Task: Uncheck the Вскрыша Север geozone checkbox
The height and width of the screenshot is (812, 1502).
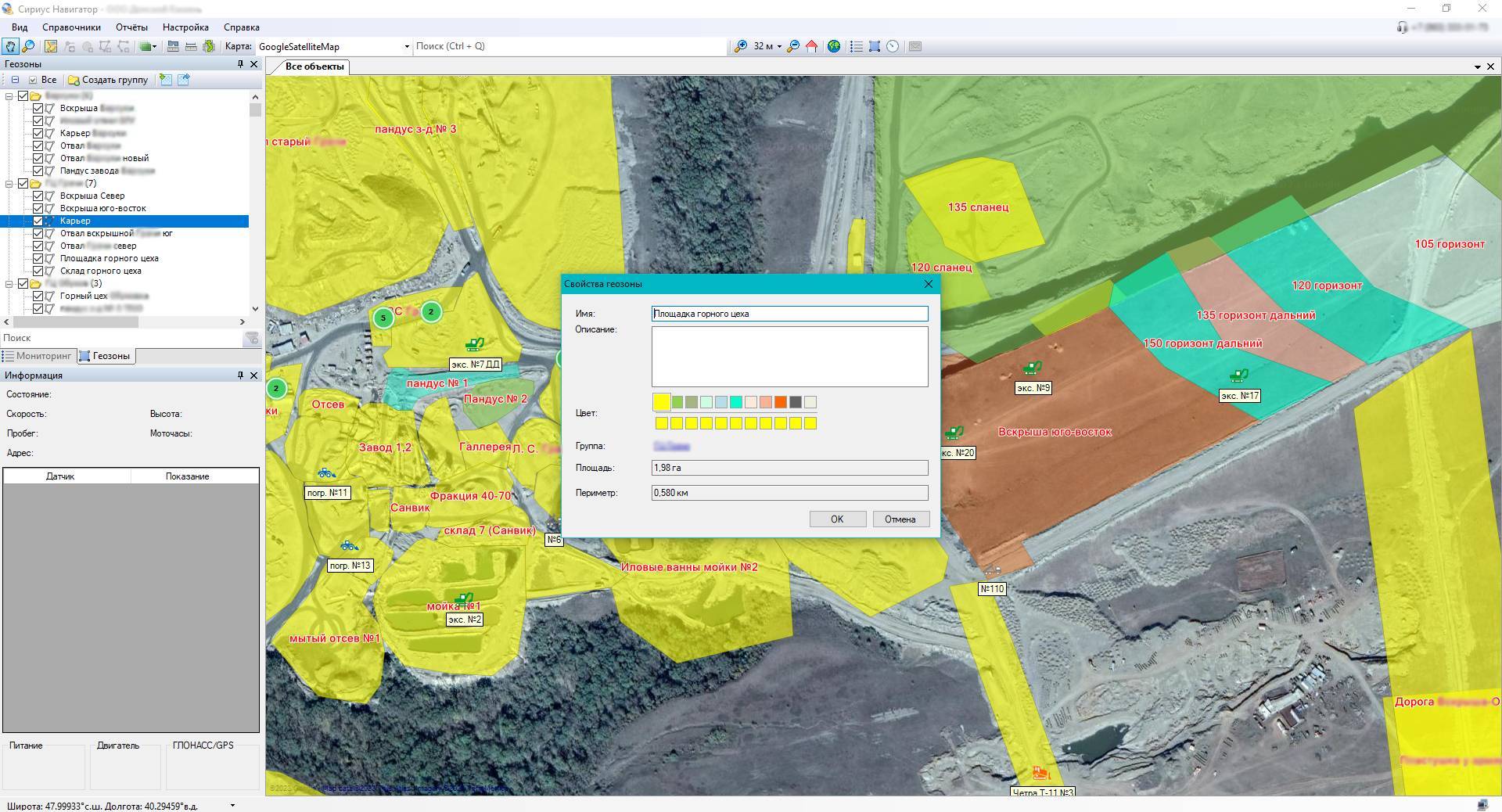Action: pyautogui.click(x=38, y=196)
